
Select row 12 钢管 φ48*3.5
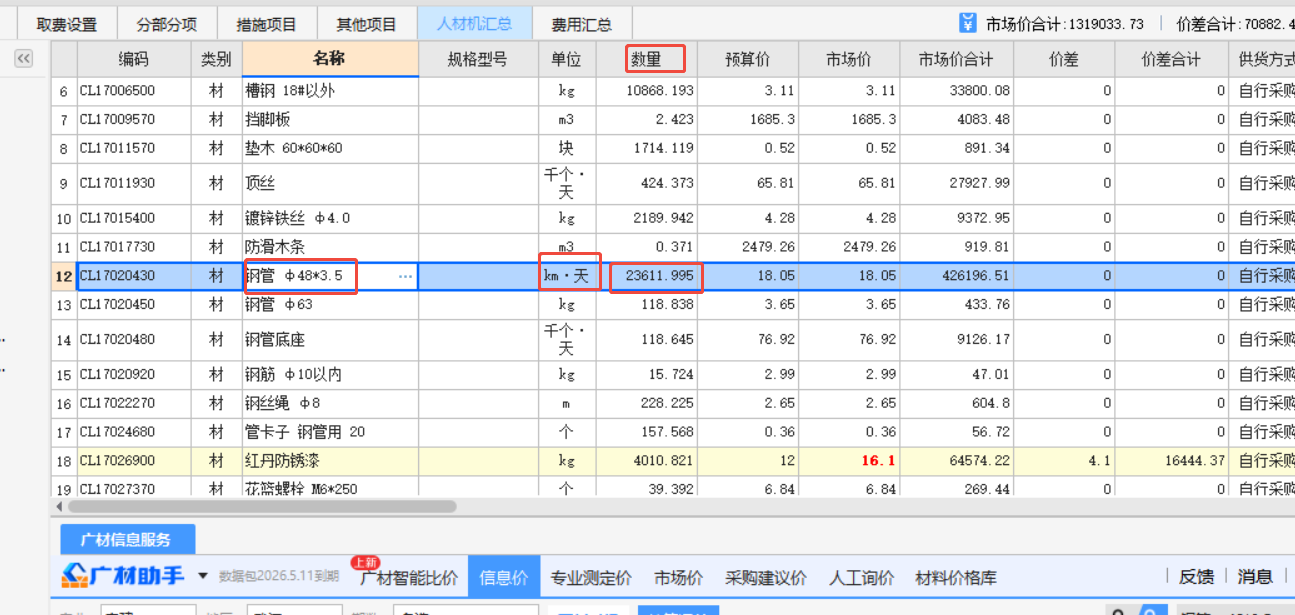pos(300,276)
